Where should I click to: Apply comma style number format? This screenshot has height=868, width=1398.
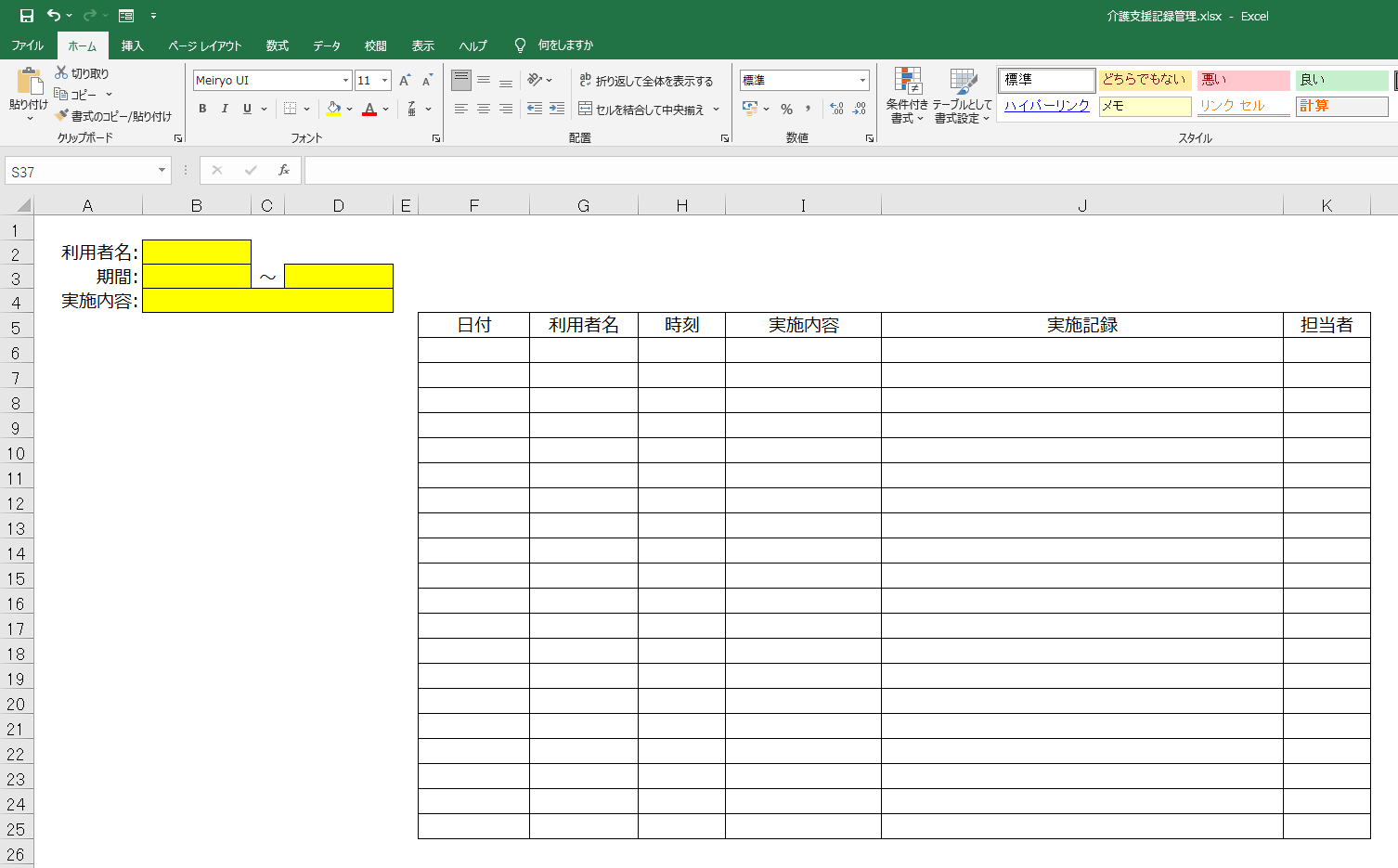point(809,109)
